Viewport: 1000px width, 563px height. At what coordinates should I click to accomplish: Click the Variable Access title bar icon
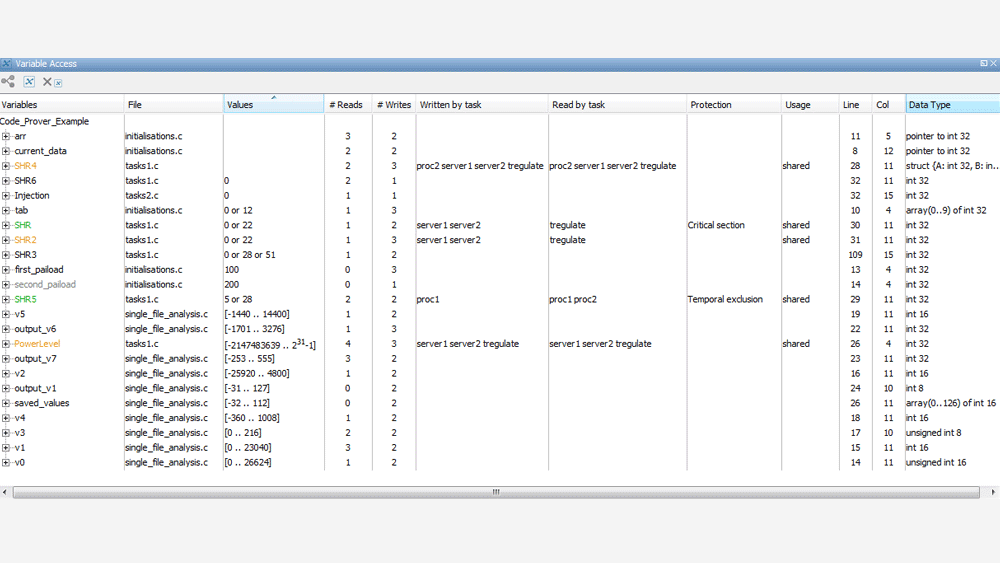[x=7, y=64]
